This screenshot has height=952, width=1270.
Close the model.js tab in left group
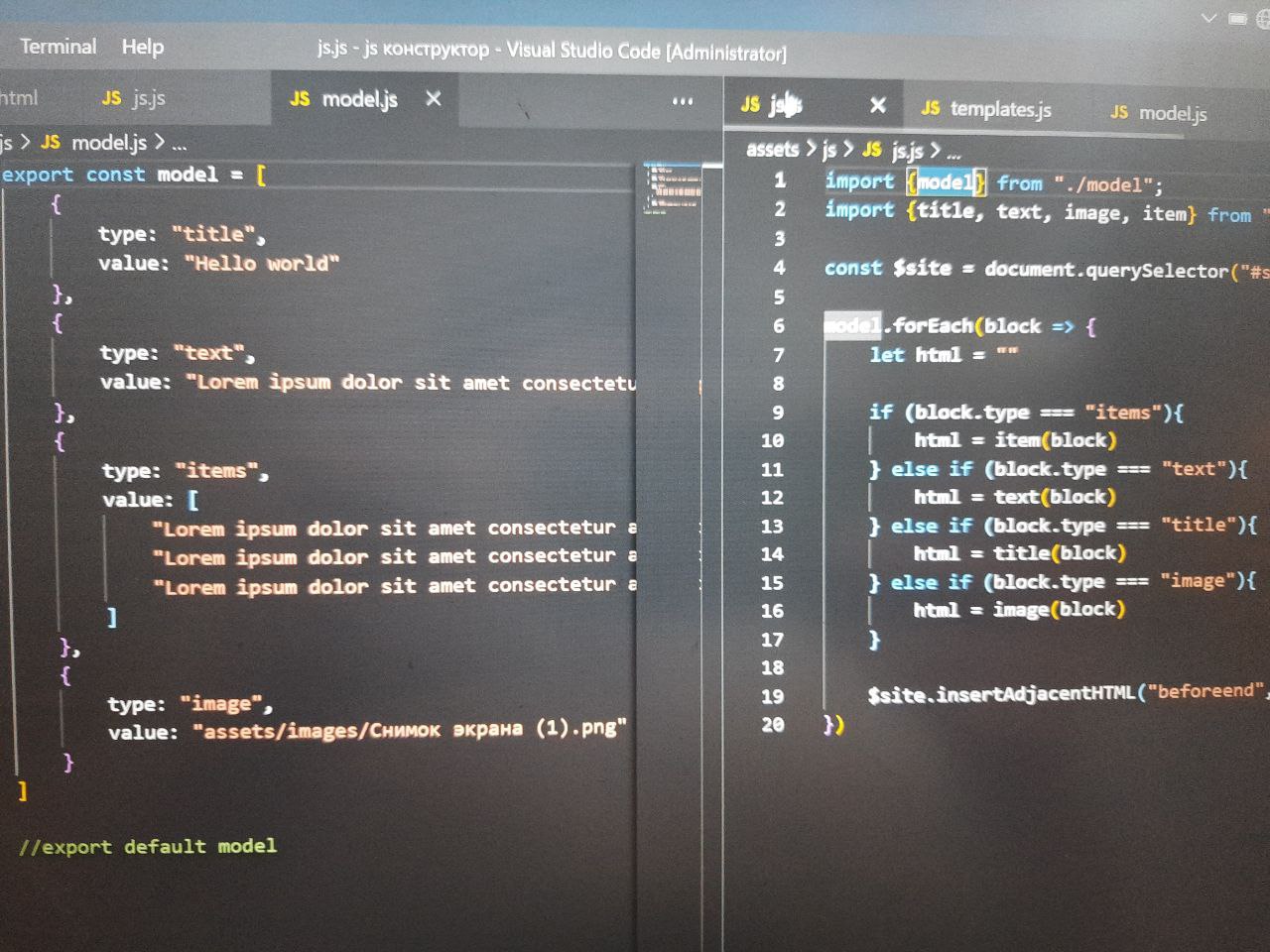coord(434,99)
